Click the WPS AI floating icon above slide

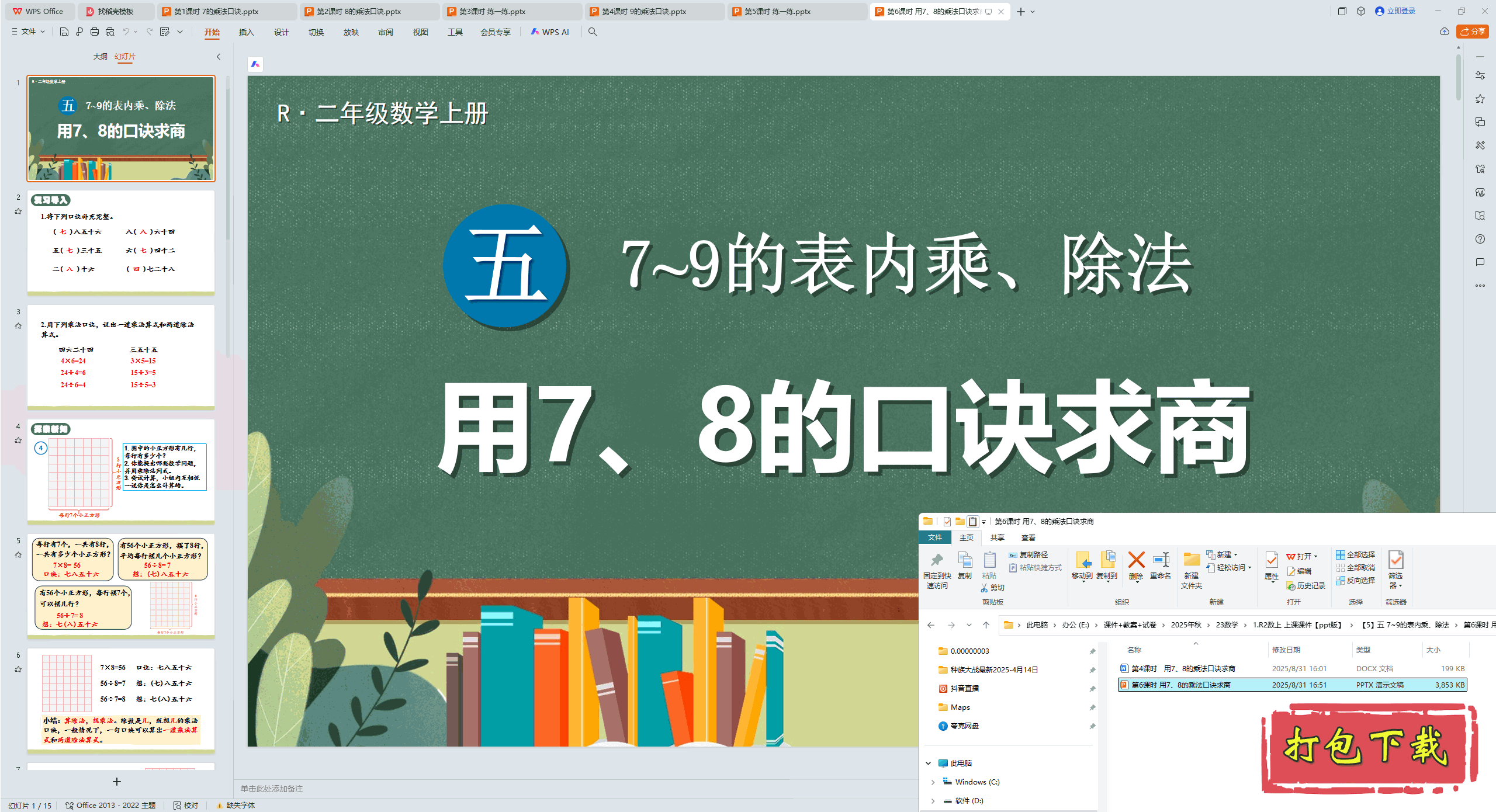[x=255, y=64]
